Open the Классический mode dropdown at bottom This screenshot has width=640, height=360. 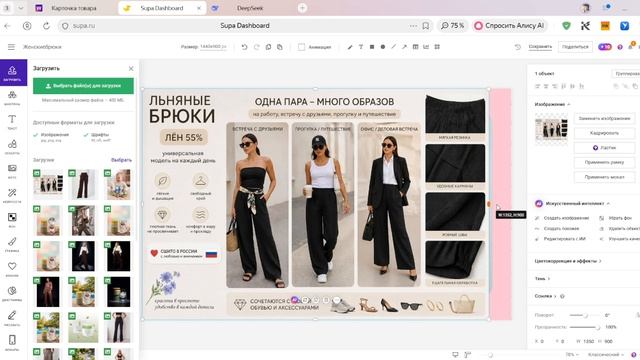(605, 355)
